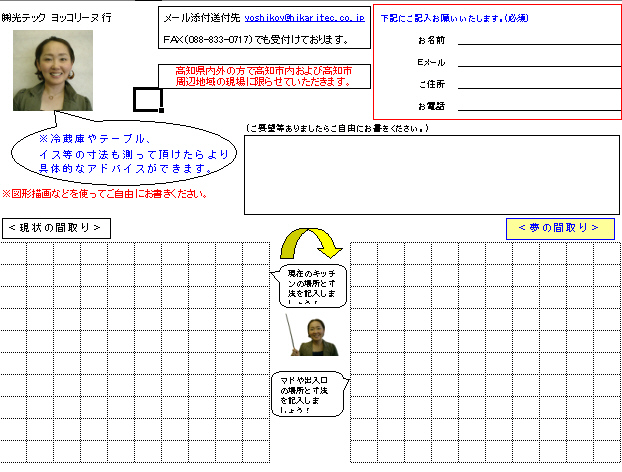Select the red-bordered 高知県内外 notice box
This screenshot has height=472, width=622.
pyautogui.click(x=264, y=76)
